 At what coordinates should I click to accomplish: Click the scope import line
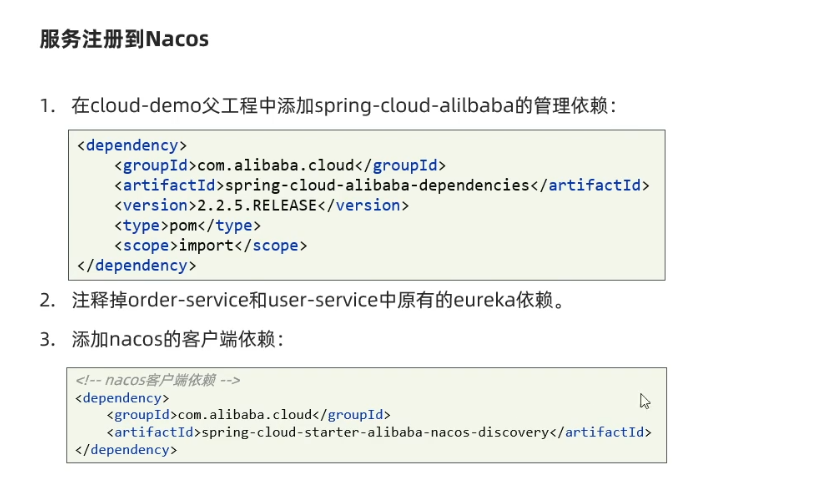coord(210,245)
